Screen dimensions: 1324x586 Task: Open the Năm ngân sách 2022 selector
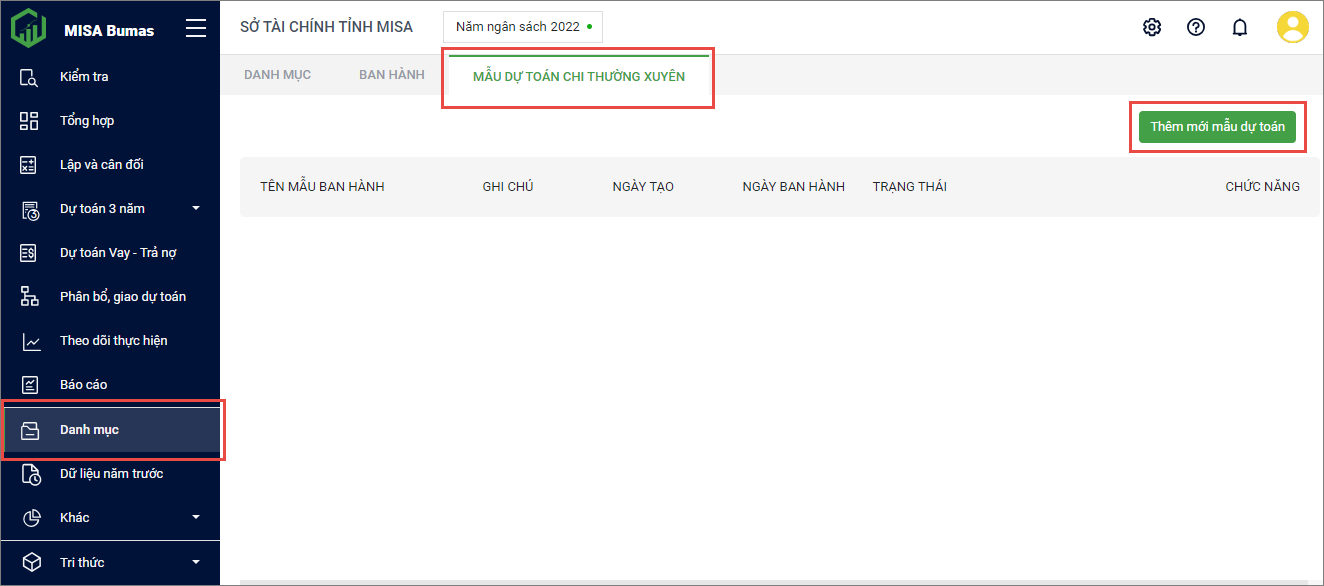(523, 27)
